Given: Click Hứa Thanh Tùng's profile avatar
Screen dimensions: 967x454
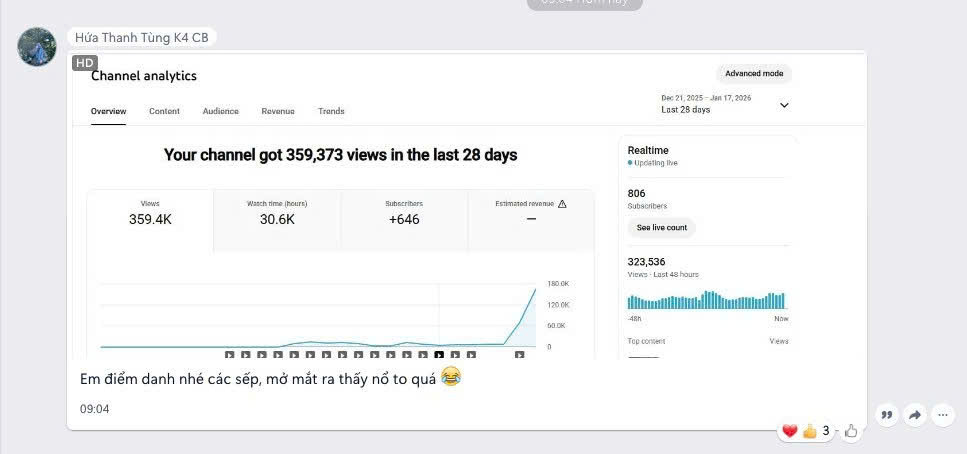Looking at the screenshot, I should click(x=37, y=47).
